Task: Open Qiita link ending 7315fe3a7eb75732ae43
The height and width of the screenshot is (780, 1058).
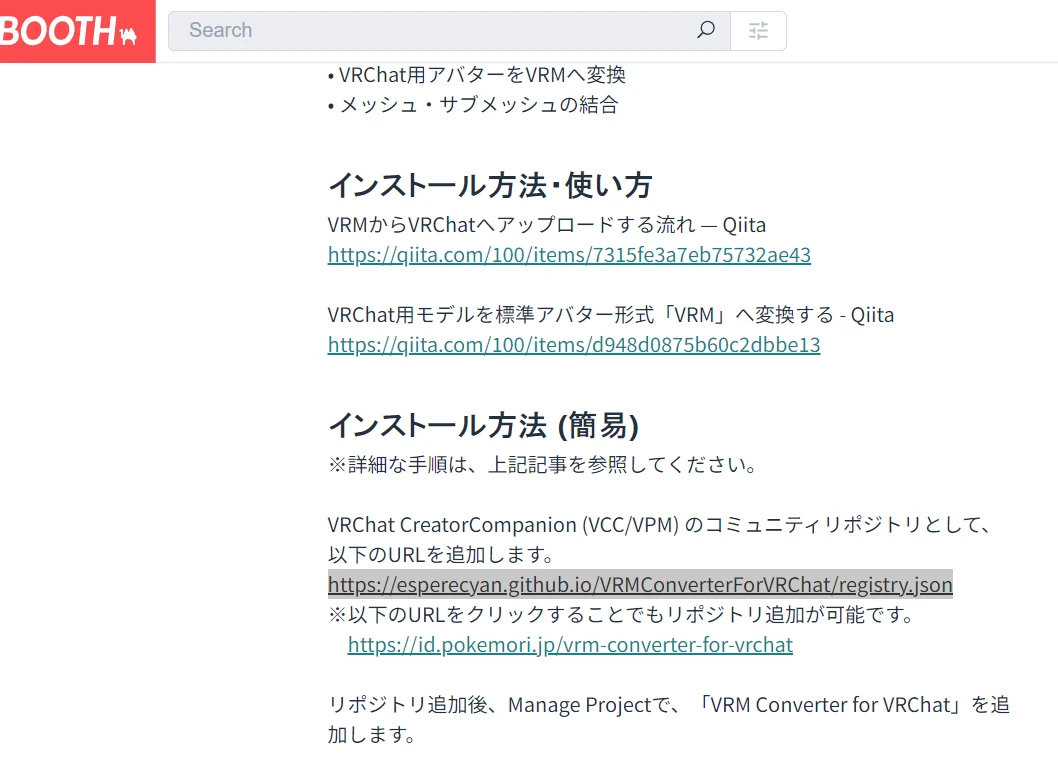Action: click(569, 255)
